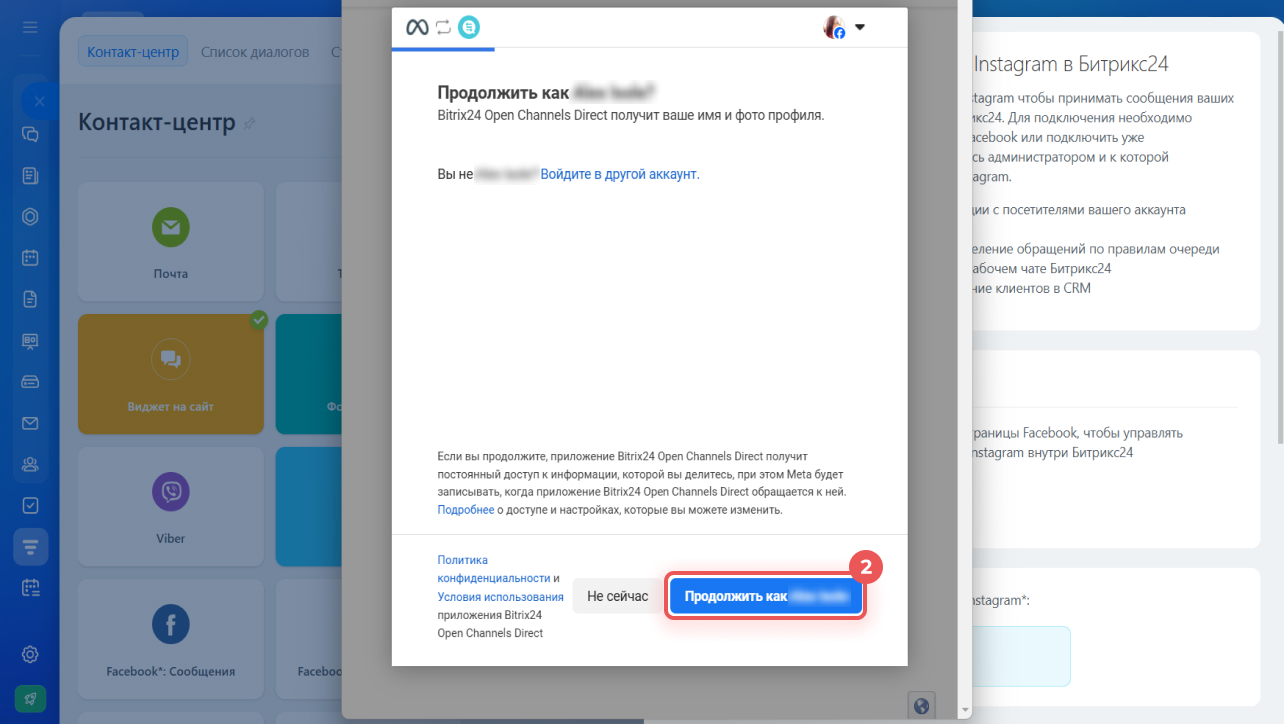Image resolution: width=1284 pixels, height=724 pixels.
Task: Open the chat messages sidebar icon
Action: click(x=30, y=134)
